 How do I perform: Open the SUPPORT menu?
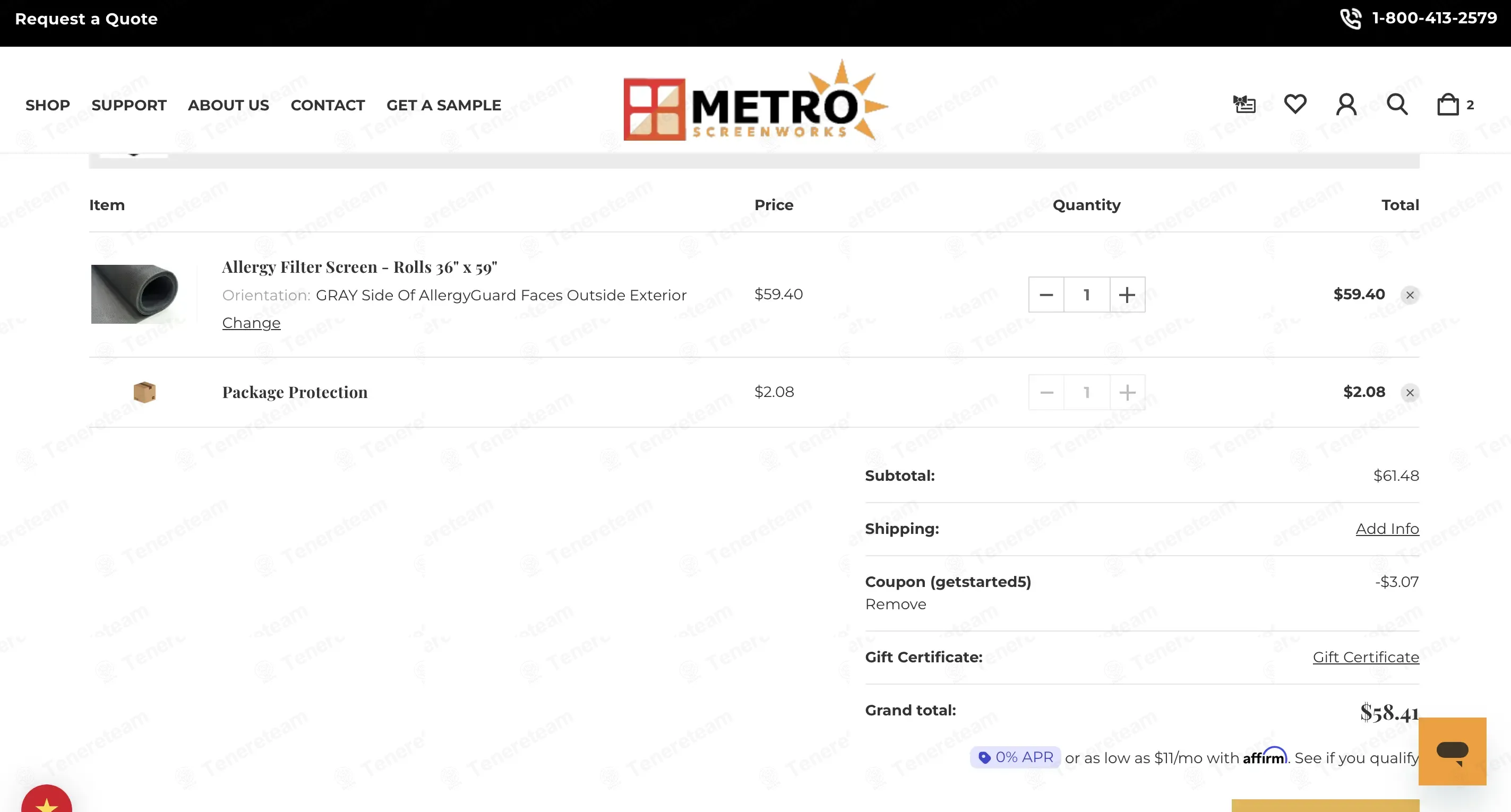click(129, 106)
